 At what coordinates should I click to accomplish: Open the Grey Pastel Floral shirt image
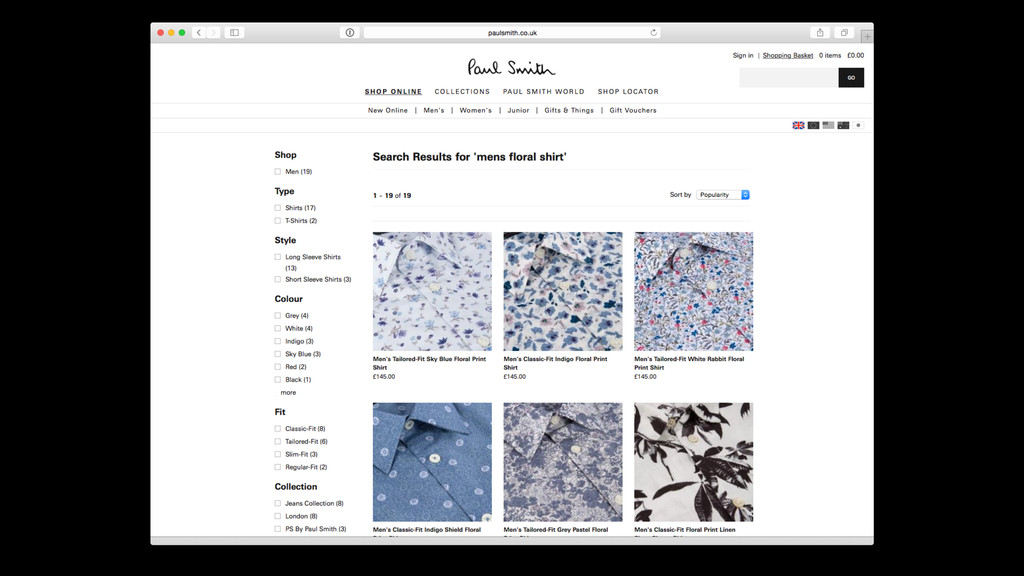pyautogui.click(x=563, y=462)
